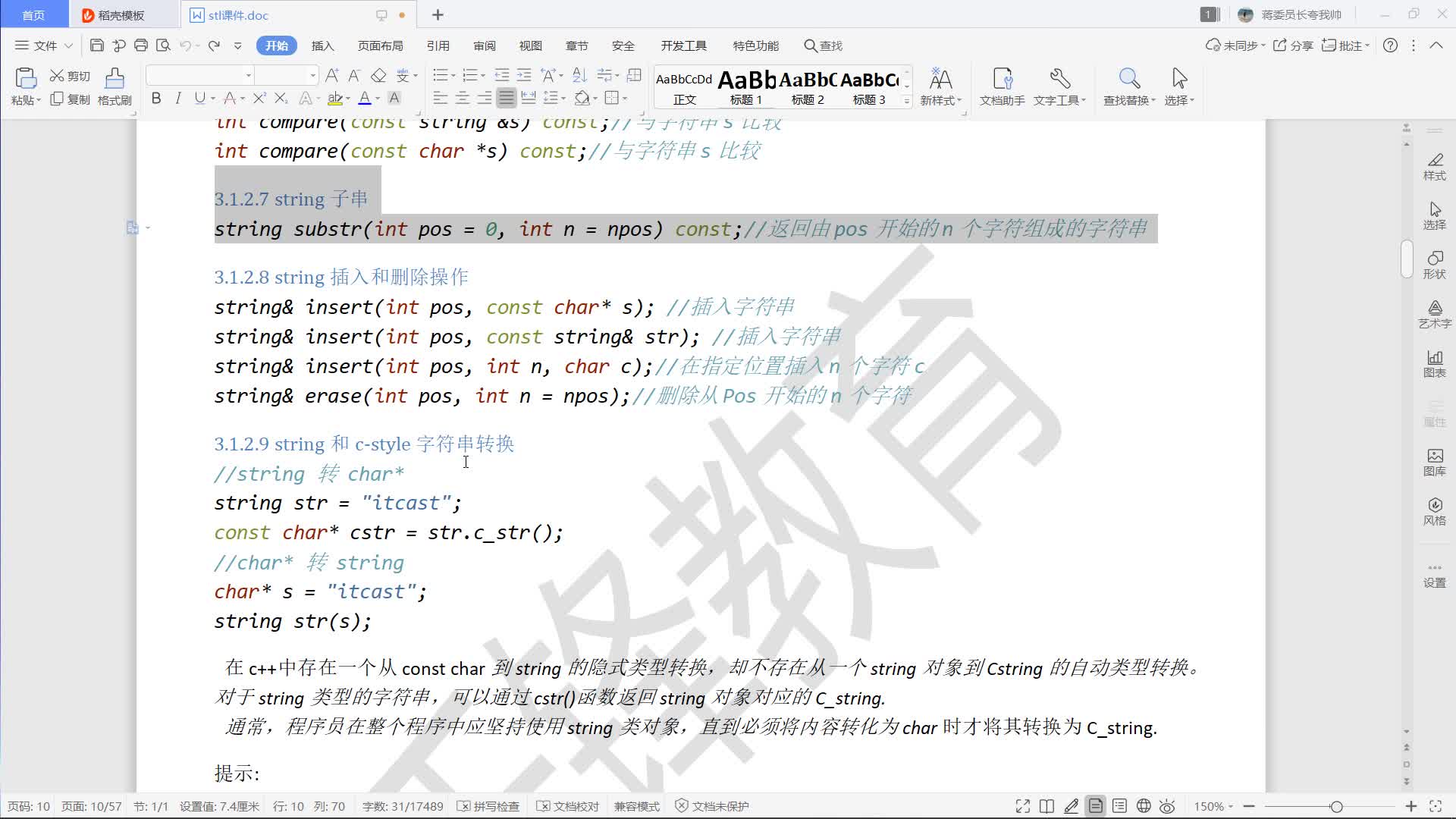The width and height of the screenshot is (1456, 819).
Task: Toggle justified alignment
Action: click(x=506, y=98)
